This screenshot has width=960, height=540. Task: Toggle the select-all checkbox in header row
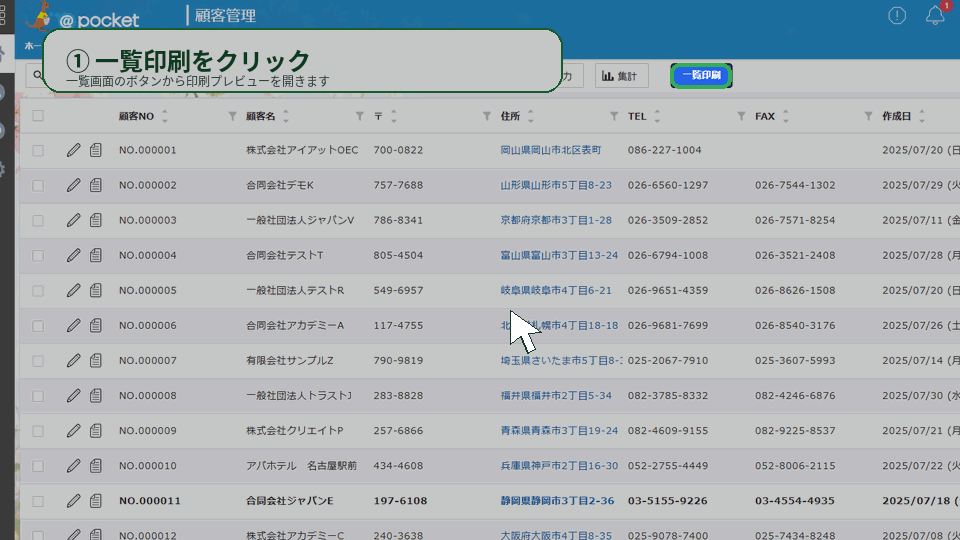point(38,116)
